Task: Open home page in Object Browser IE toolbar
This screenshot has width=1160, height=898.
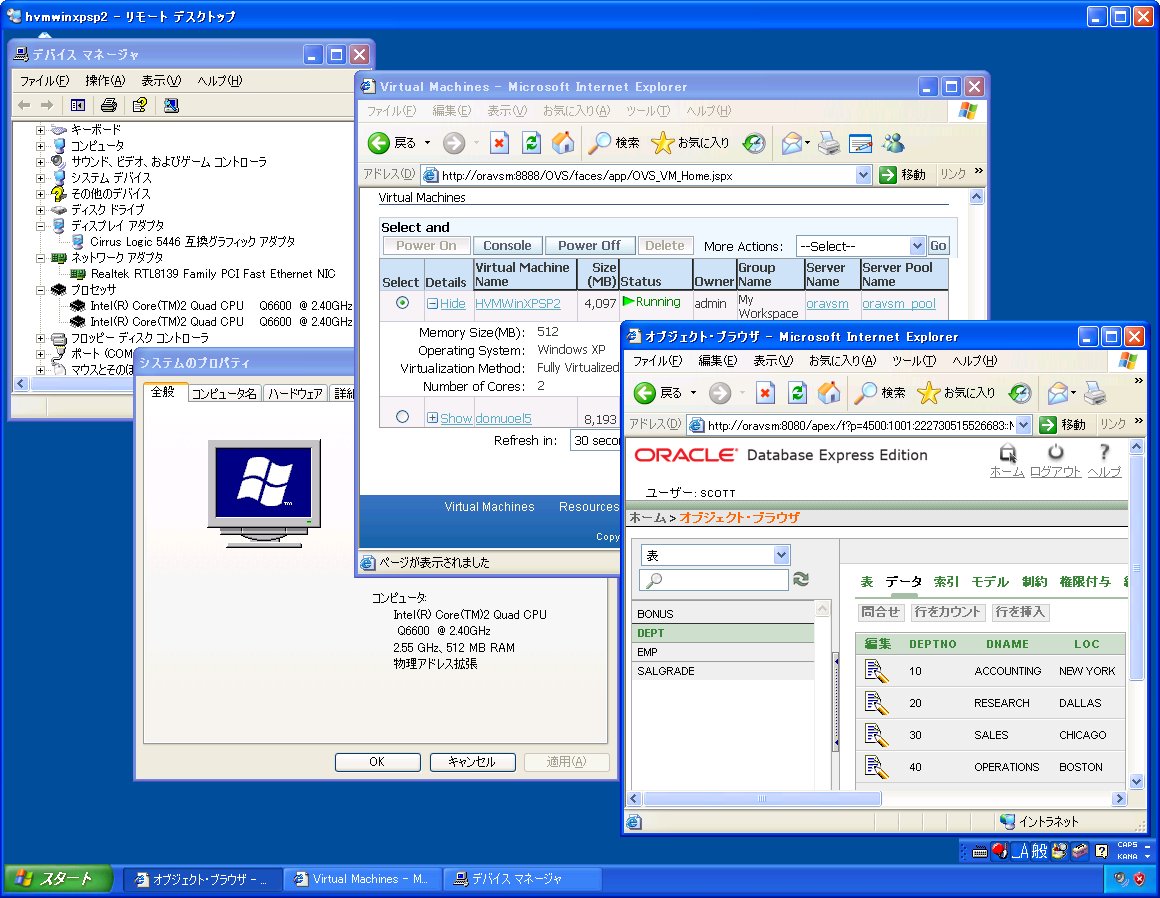Action: [x=829, y=393]
